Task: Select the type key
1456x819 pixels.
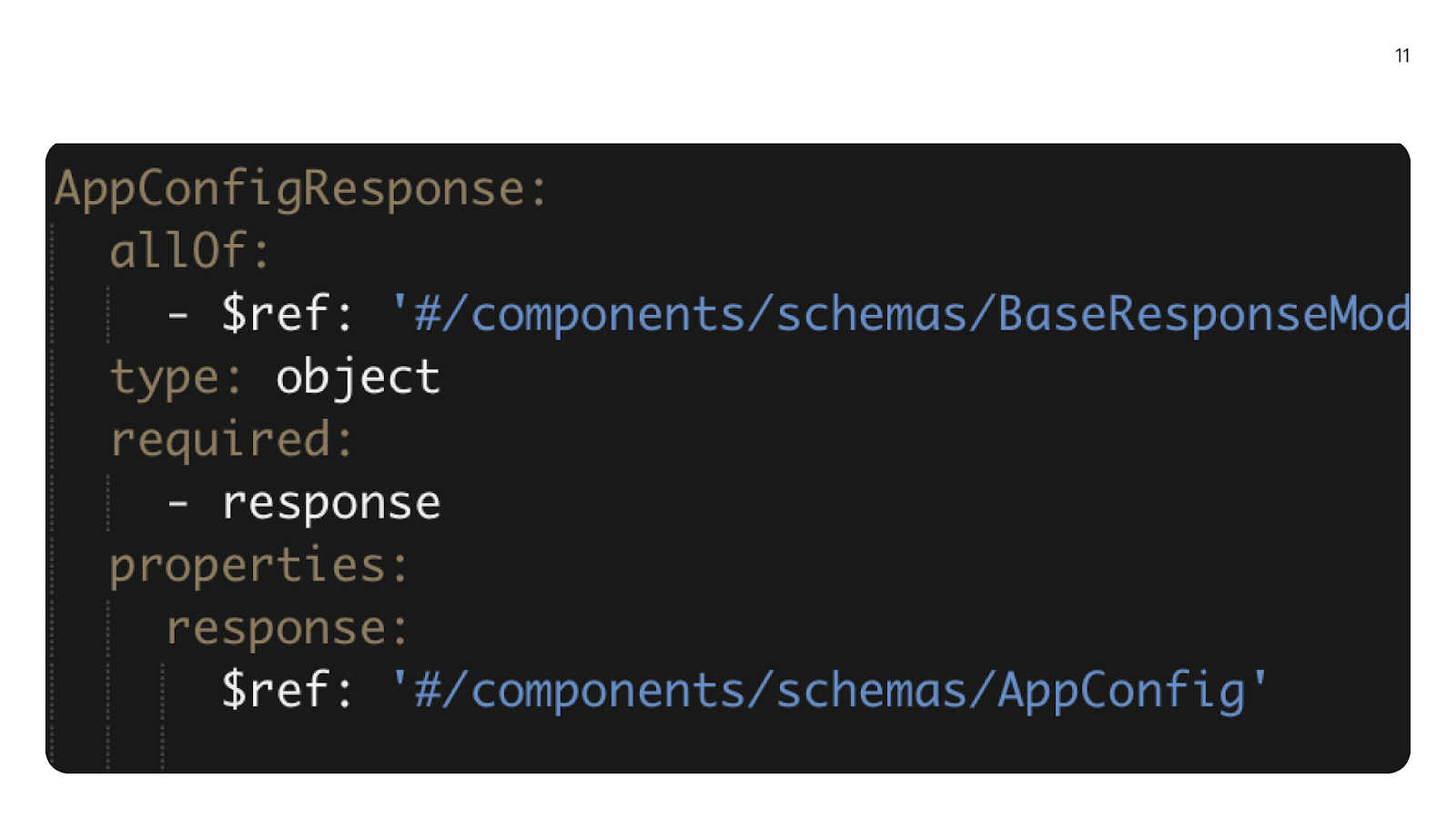Action: click(x=164, y=377)
